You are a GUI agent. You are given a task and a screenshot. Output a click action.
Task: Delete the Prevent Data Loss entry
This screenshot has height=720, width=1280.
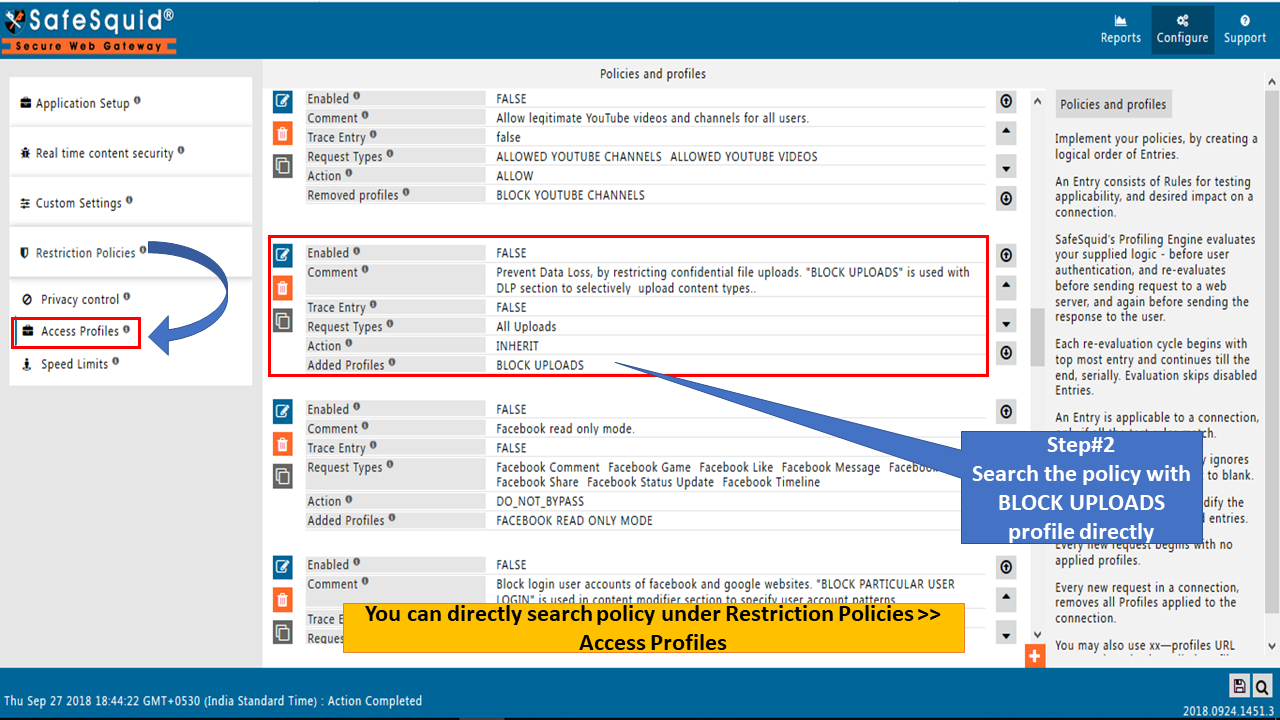click(x=283, y=288)
